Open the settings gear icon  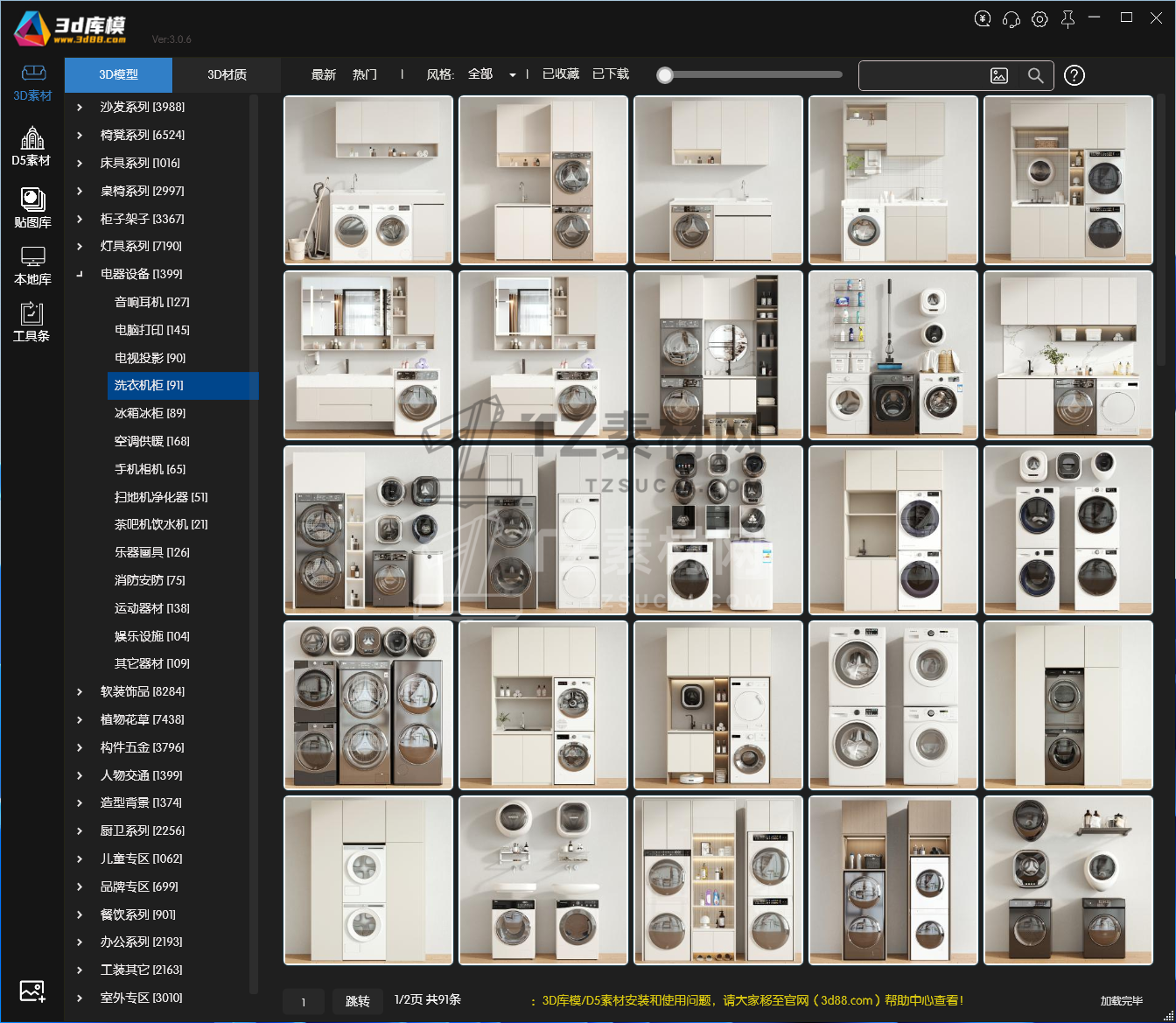click(x=1039, y=18)
